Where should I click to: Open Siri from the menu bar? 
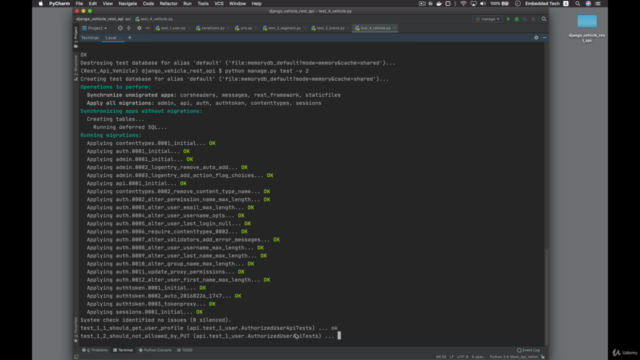pos(588,4)
